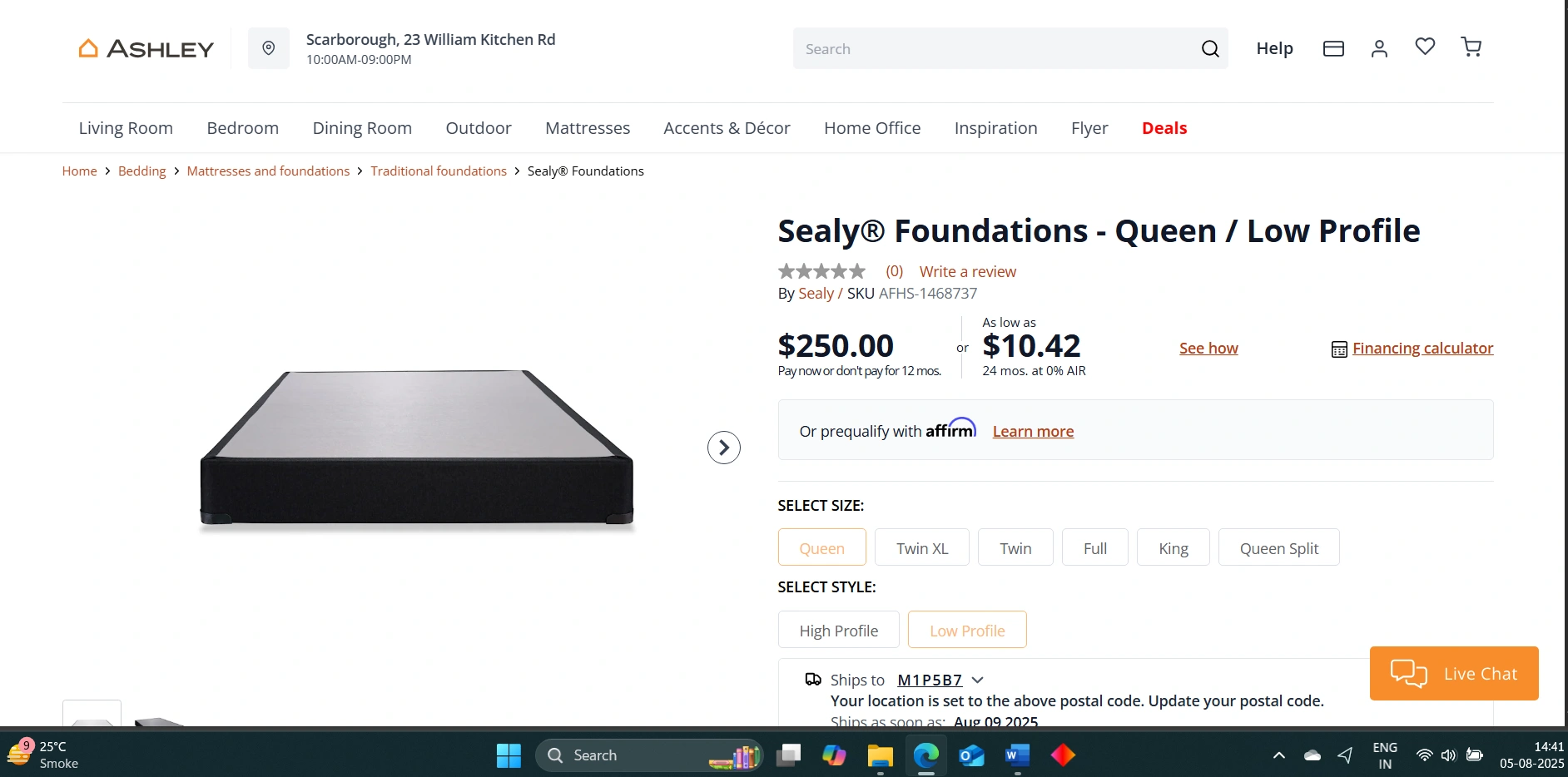Show hidden icons in system tray

[x=1279, y=755]
